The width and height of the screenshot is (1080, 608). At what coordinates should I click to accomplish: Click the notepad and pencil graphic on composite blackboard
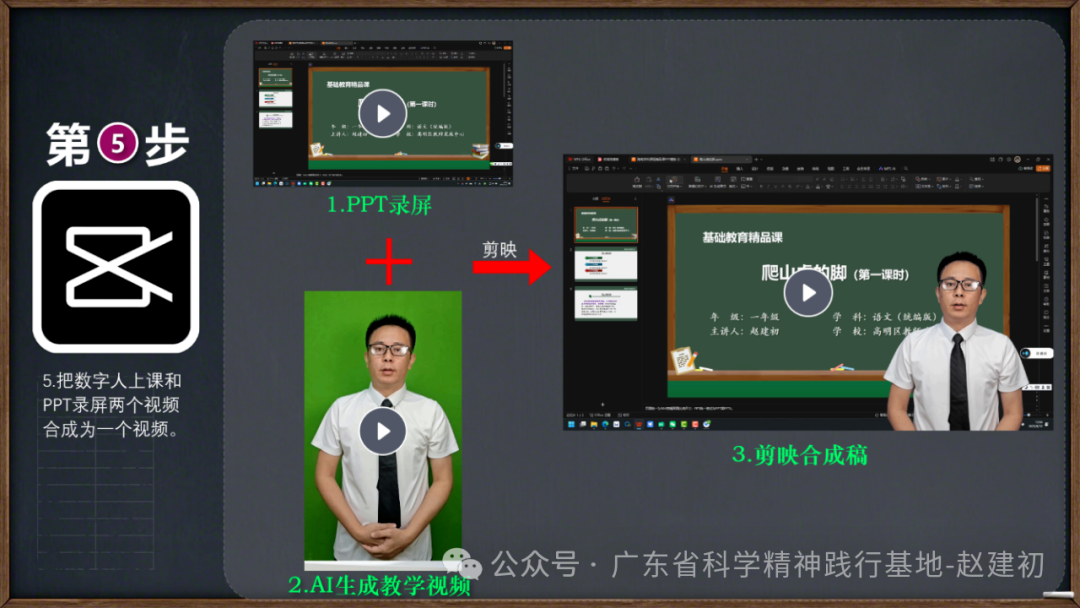[x=685, y=358]
